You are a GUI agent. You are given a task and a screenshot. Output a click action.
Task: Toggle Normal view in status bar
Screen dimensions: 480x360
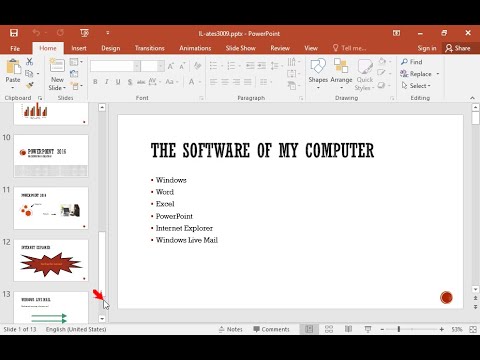coord(309,329)
